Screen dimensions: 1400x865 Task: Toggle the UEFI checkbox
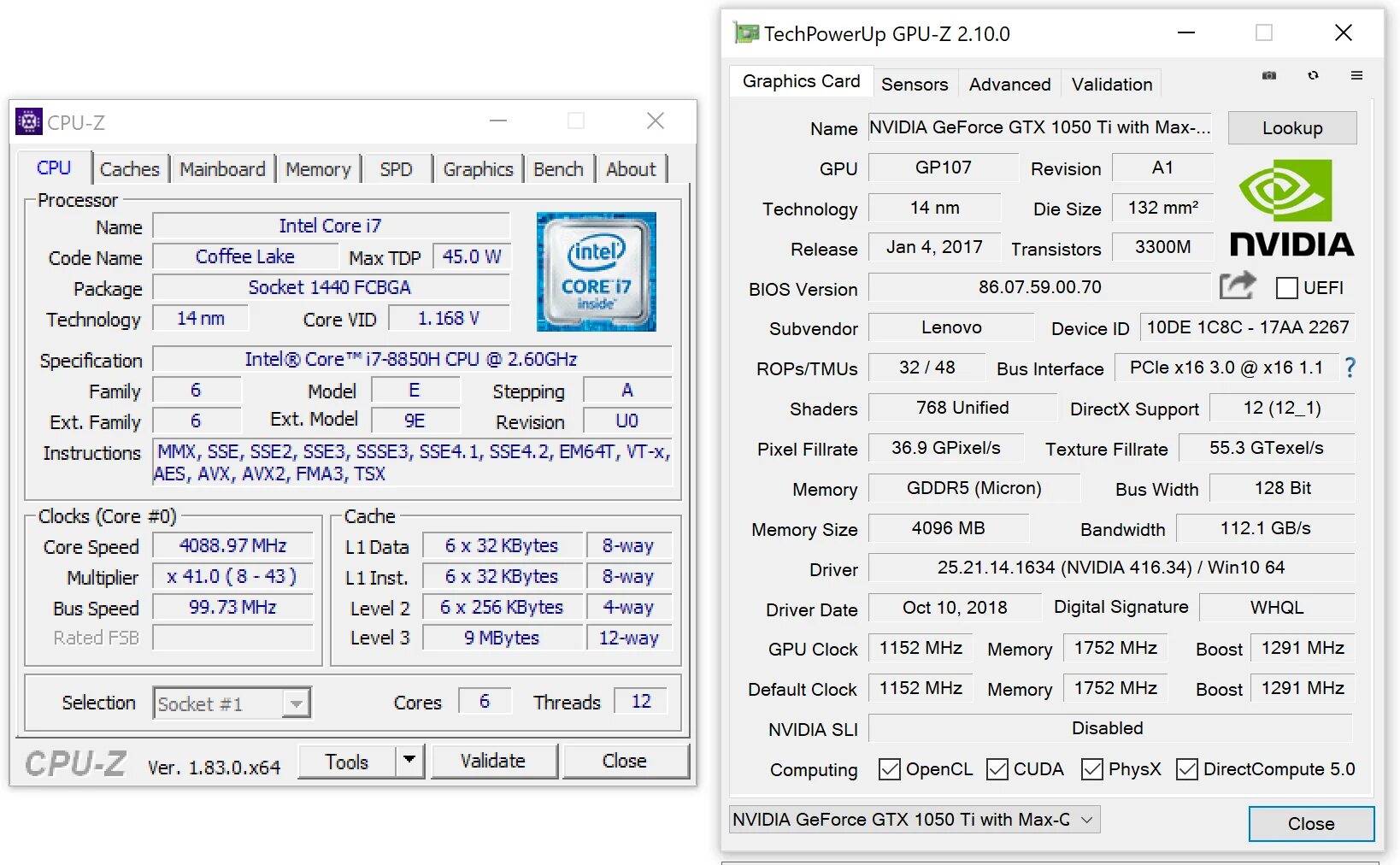(1286, 288)
